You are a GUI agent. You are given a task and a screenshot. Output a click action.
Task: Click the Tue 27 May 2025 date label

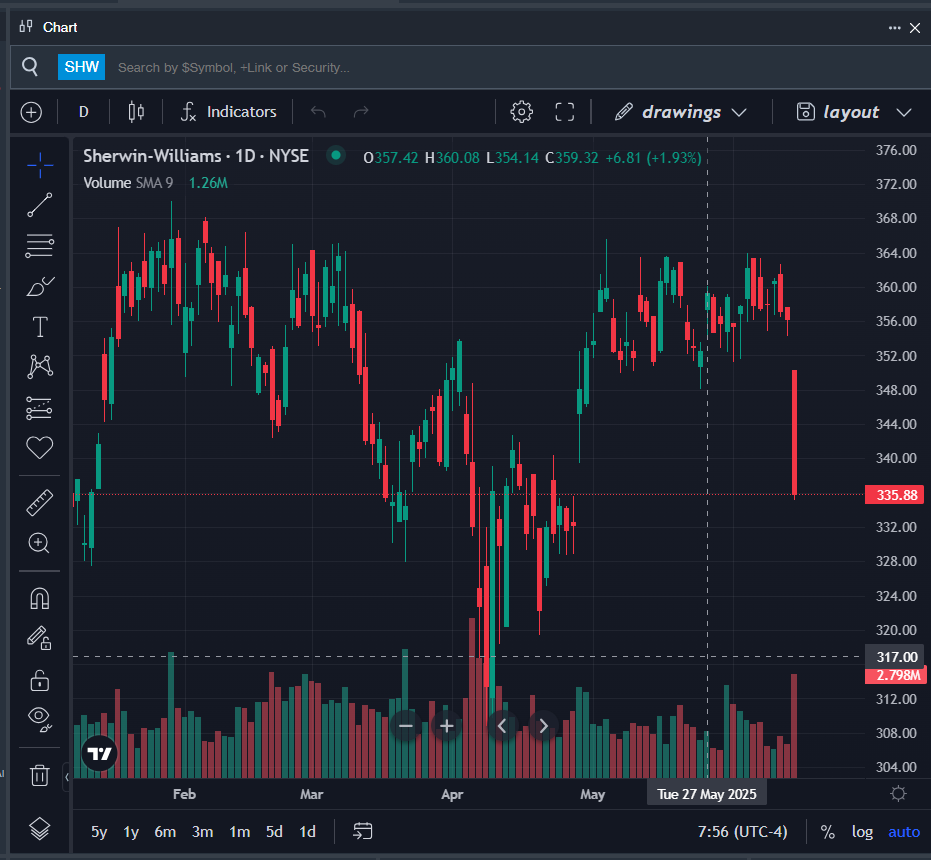[x=707, y=794]
